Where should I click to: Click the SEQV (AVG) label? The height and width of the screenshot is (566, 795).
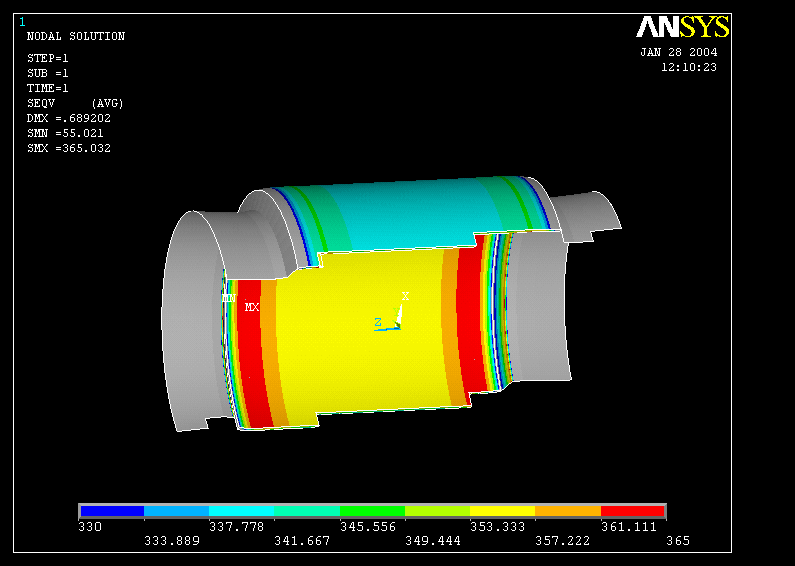tap(75, 103)
